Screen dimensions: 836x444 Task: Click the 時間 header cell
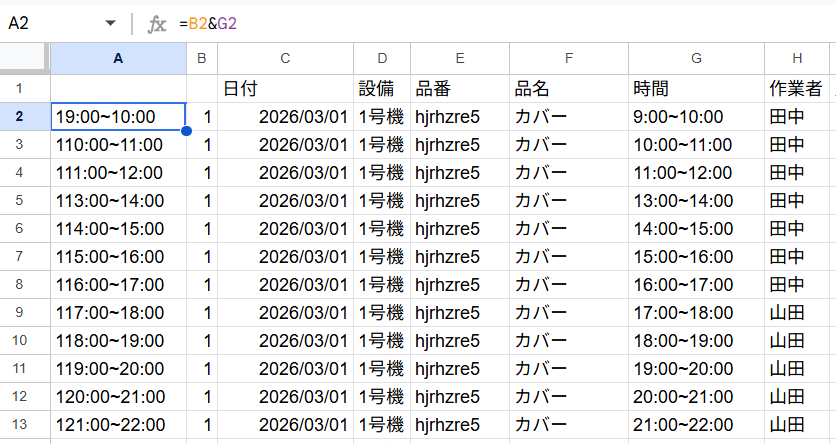(x=696, y=89)
